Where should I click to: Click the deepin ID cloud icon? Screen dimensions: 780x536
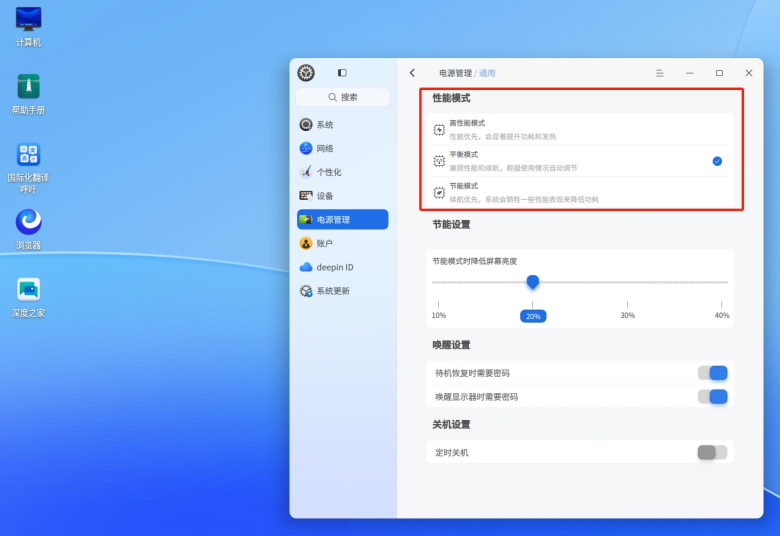coord(306,267)
